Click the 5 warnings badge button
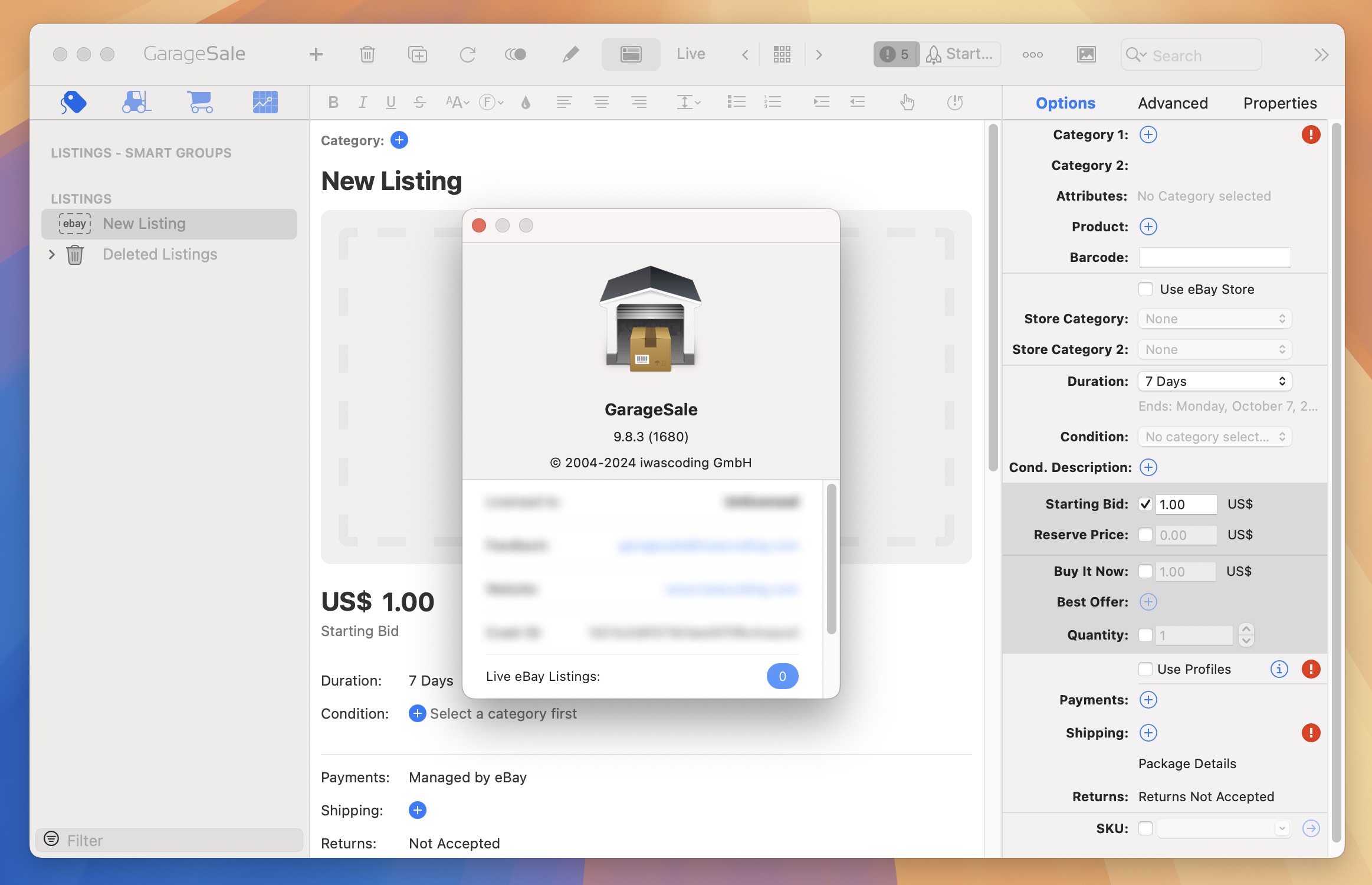The width and height of the screenshot is (1372, 885). [895, 54]
